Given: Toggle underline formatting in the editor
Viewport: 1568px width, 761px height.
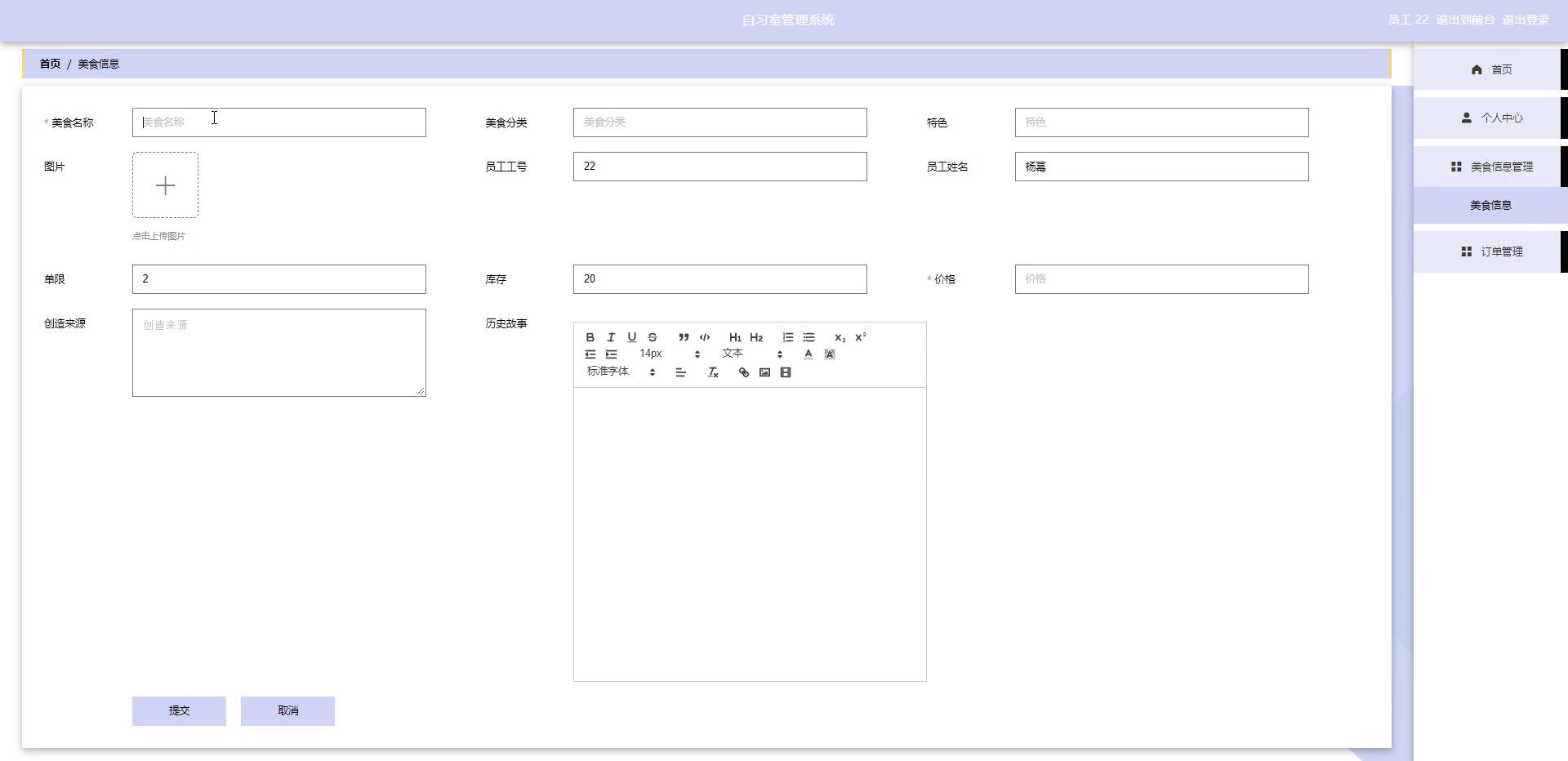Looking at the screenshot, I should [631, 337].
